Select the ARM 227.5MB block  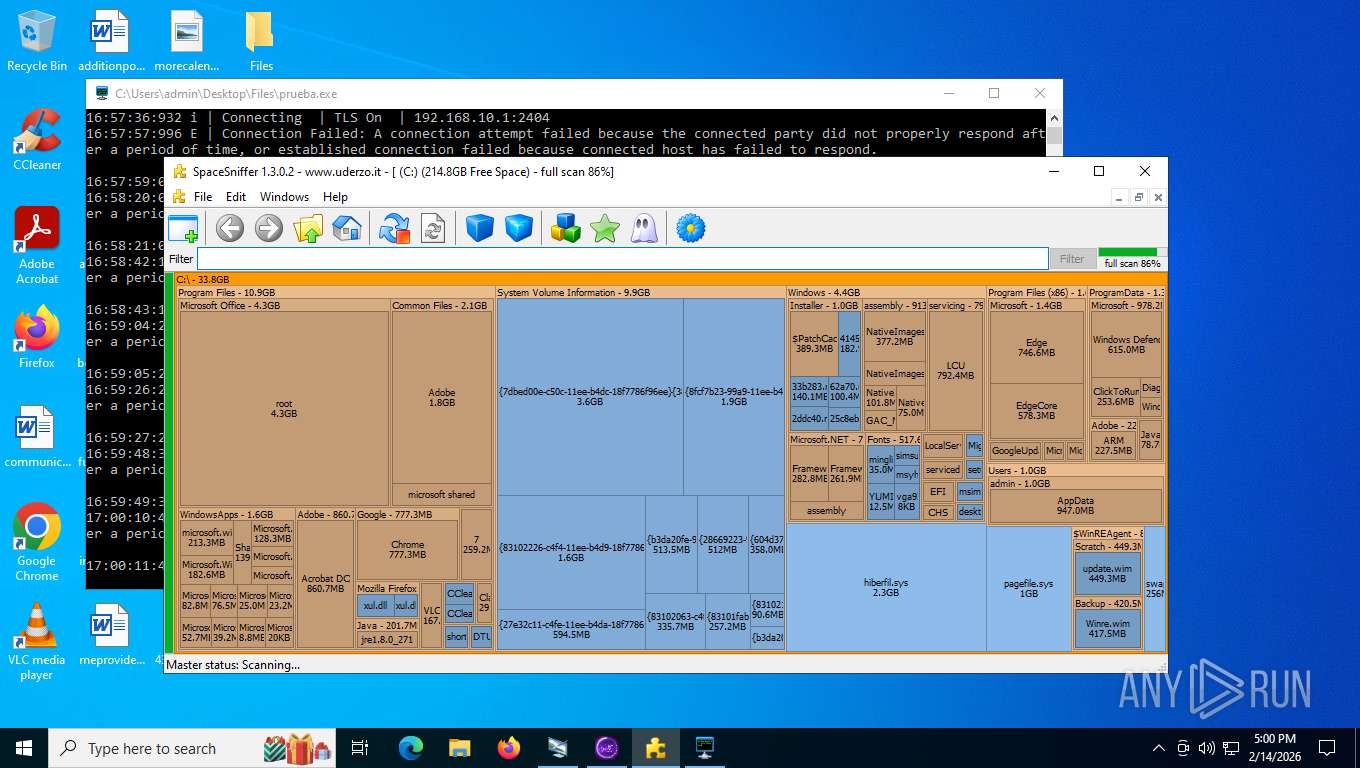[1113, 445]
